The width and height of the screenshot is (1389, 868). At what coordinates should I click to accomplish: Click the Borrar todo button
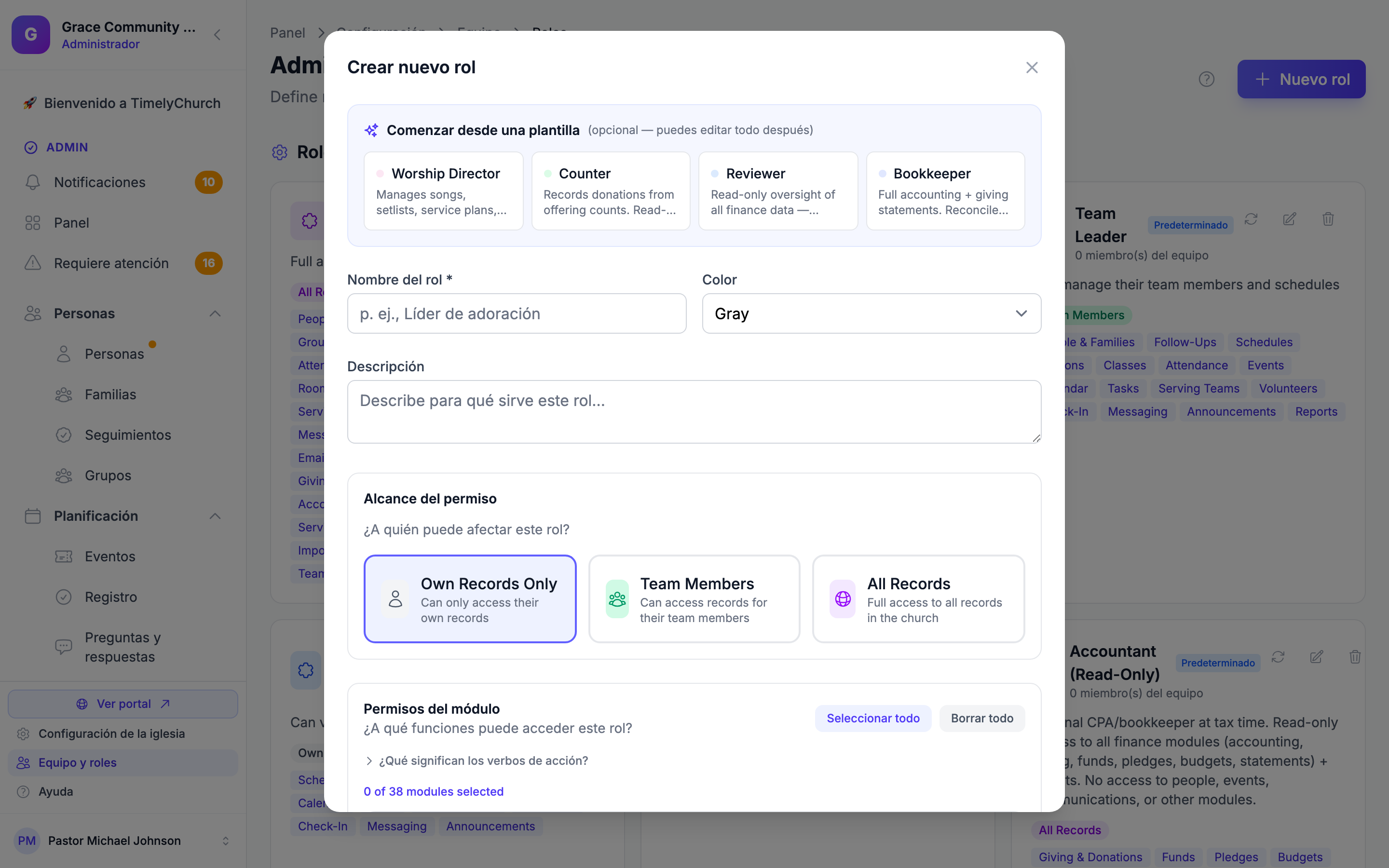(x=982, y=718)
